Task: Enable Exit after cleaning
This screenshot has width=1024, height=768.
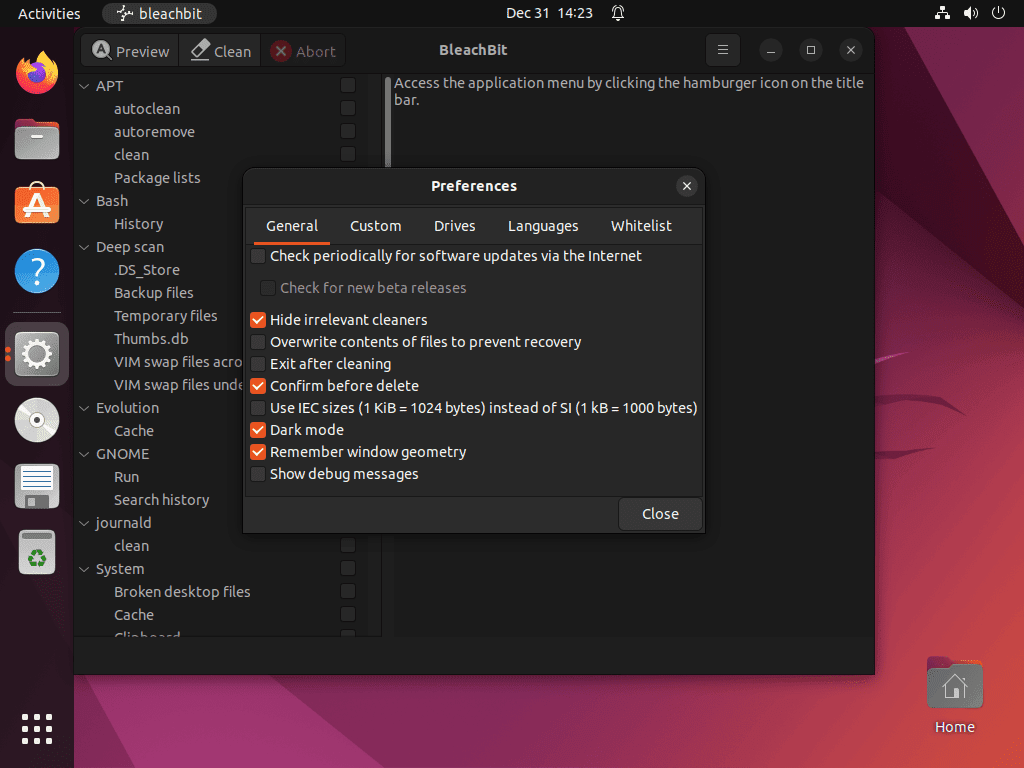Action: (258, 364)
